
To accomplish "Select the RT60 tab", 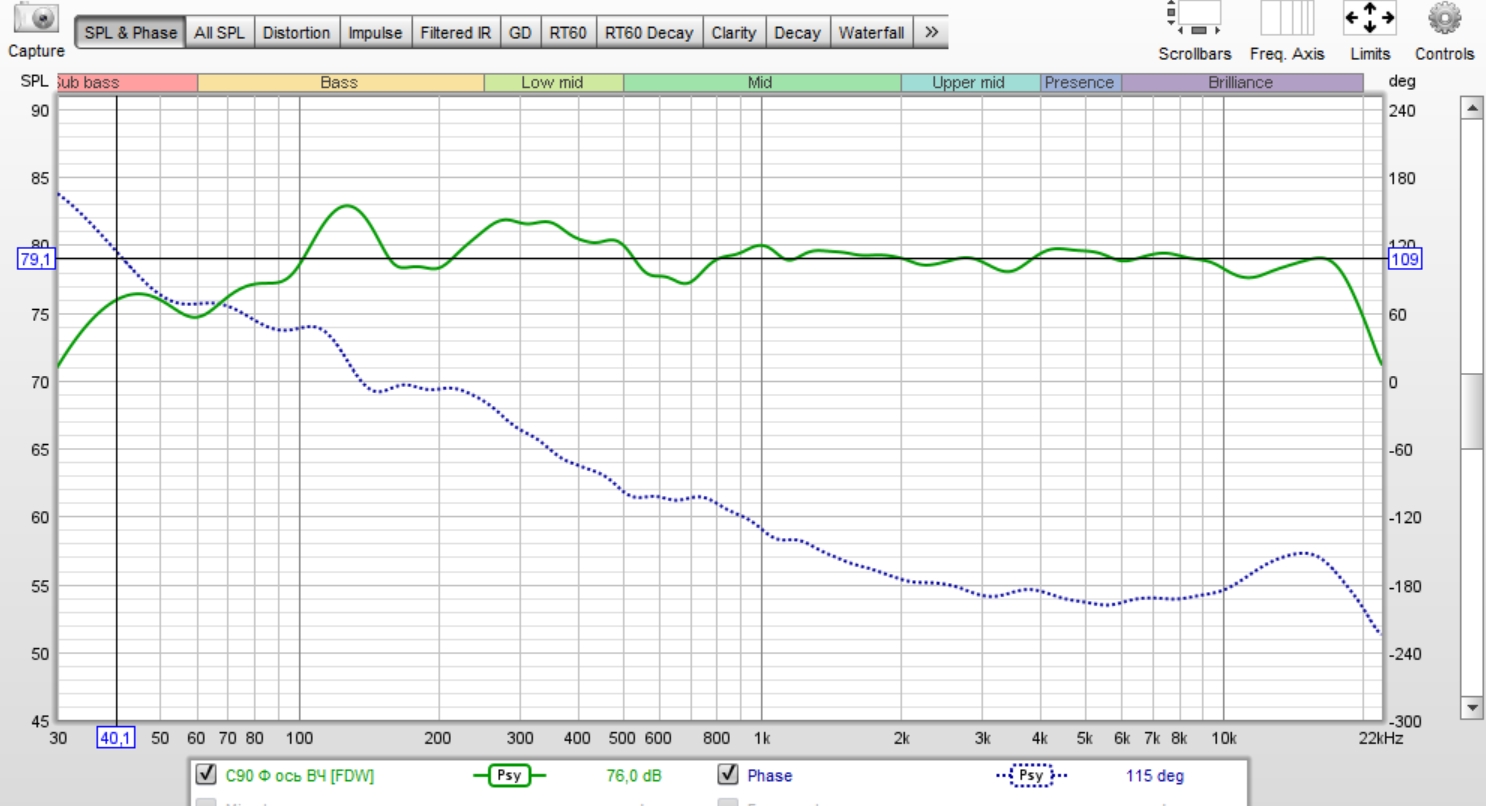I will click(568, 33).
